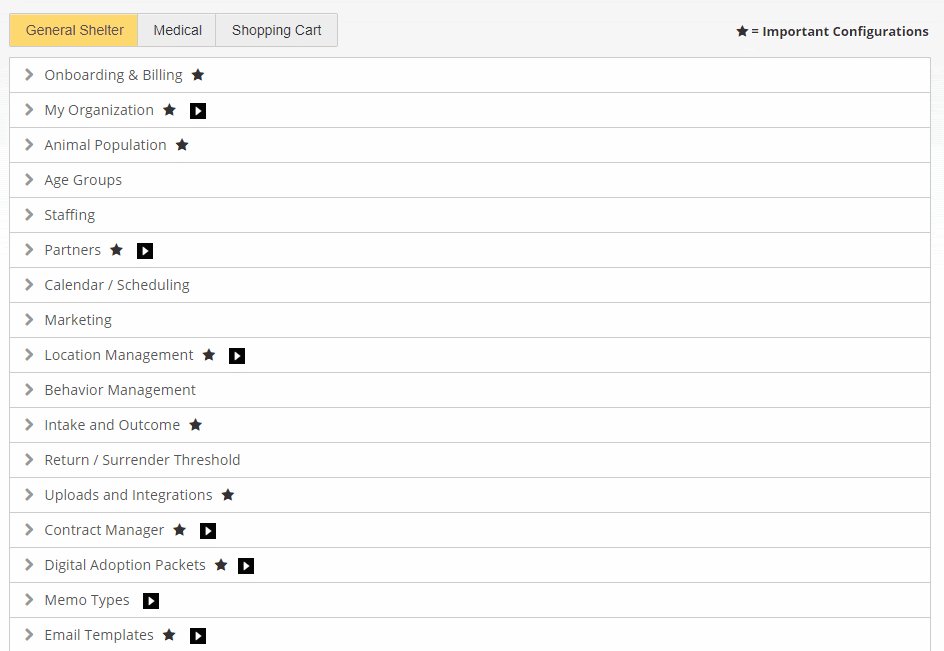Open Behavior Management settings
This screenshot has height=651, width=944.
(x=470, y=390)
